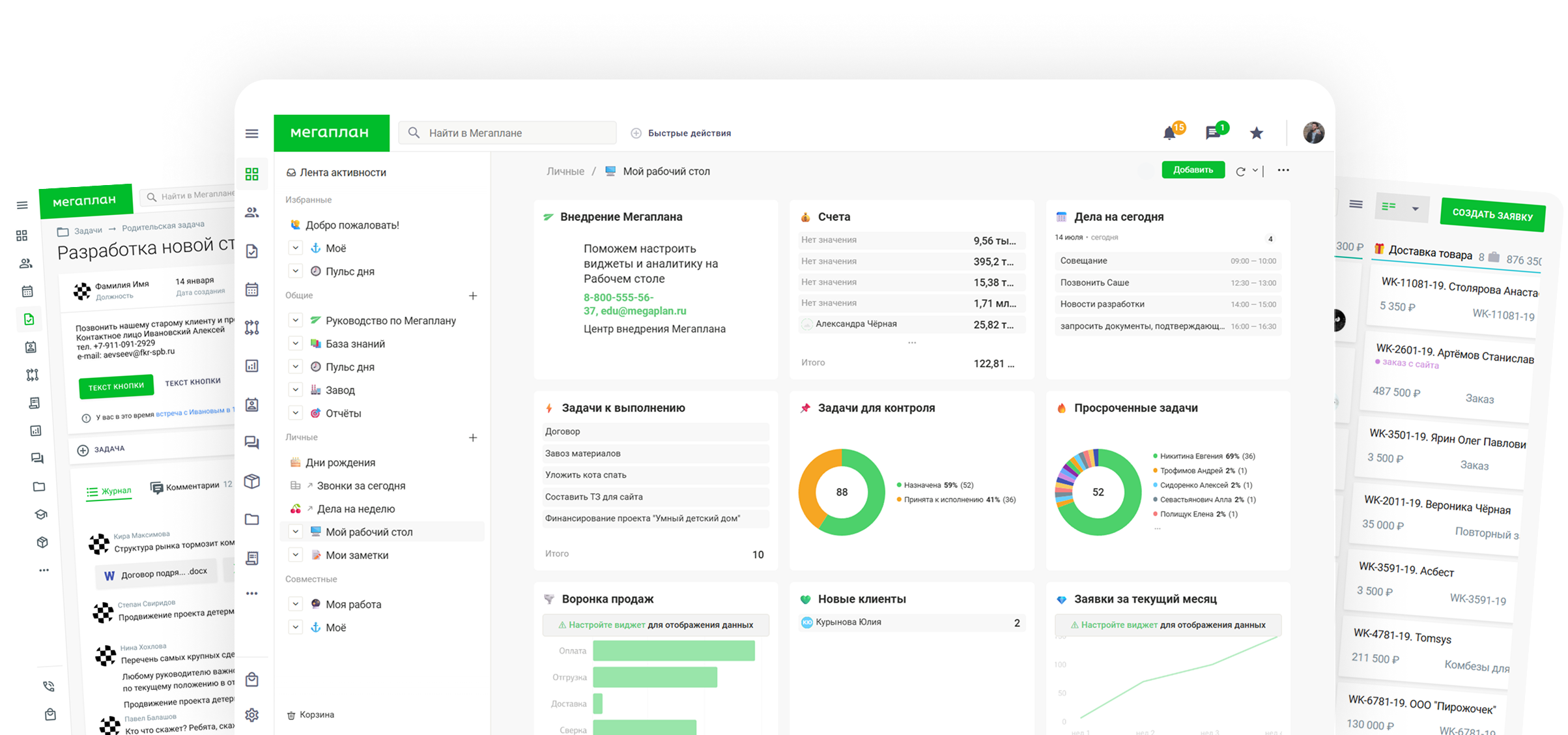Expand Завод tree item
Image resolution: width=1568 pixels, height=735 pixels.
point(296,390)
